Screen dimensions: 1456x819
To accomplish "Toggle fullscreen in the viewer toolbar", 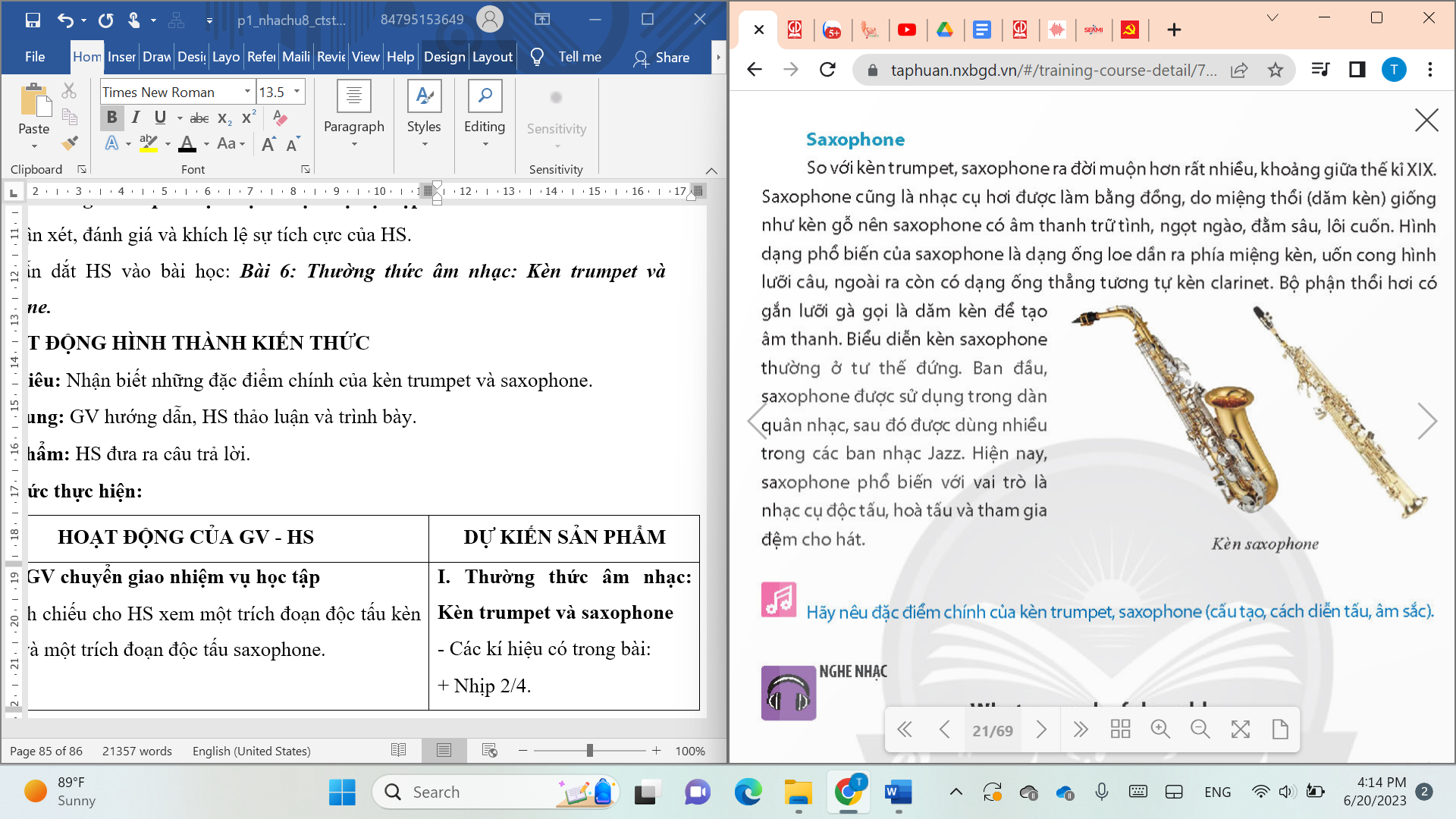I will click(1241, 730).
